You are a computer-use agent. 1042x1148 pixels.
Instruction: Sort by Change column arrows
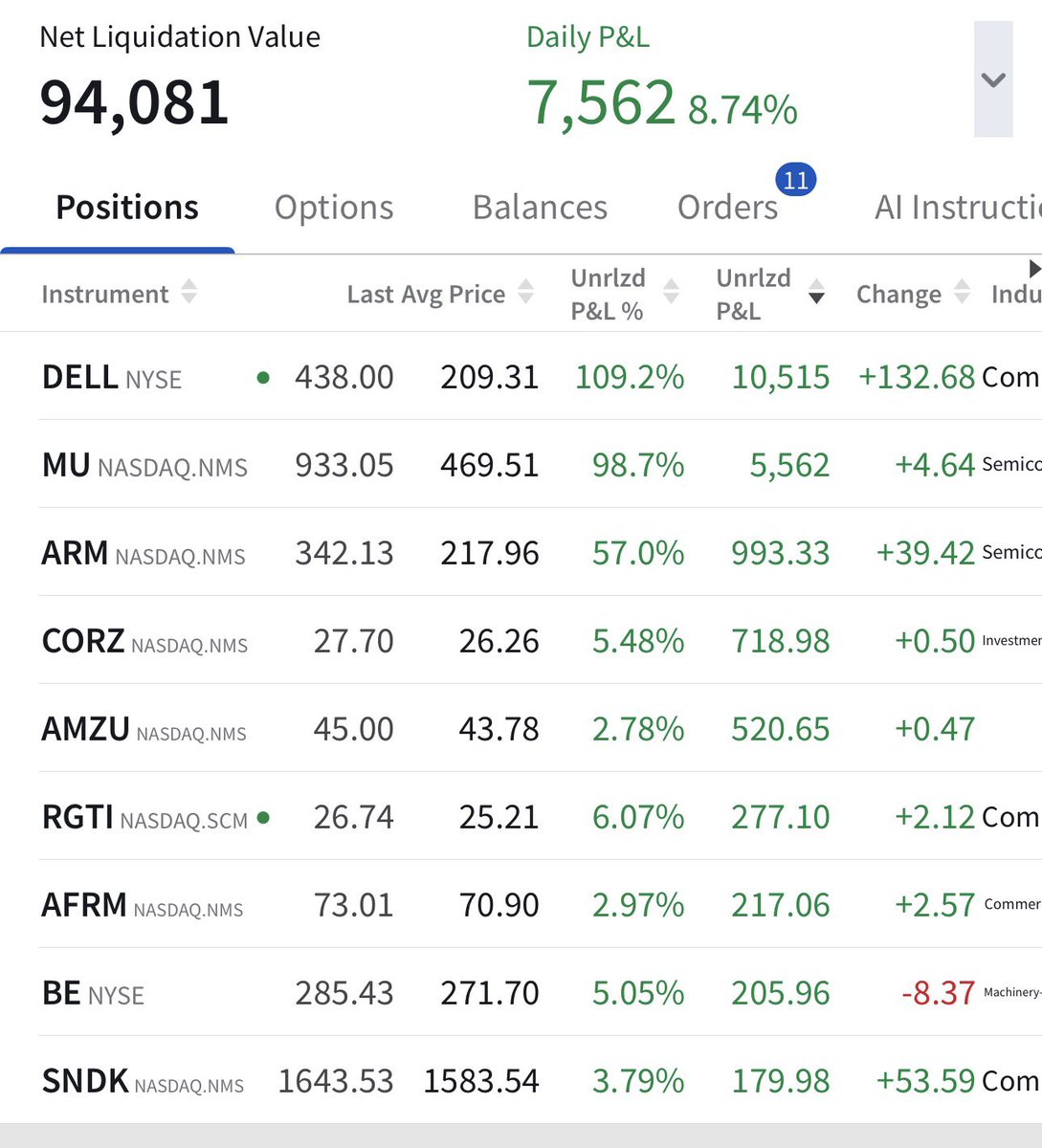[962, 293]
